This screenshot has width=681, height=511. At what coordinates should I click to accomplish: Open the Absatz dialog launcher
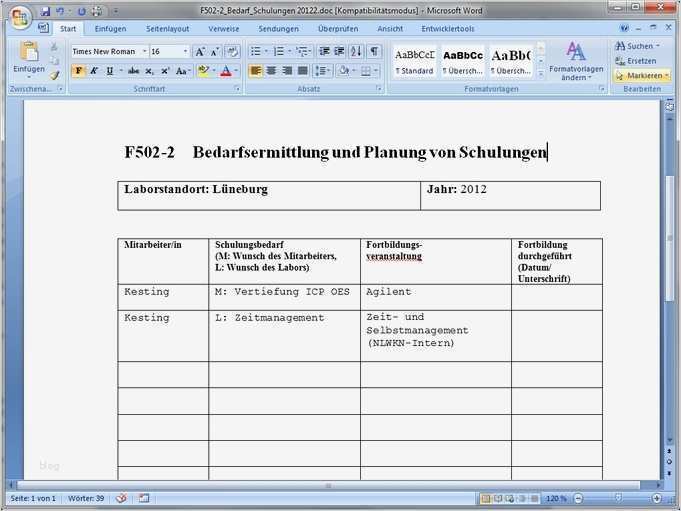click(379, 89)
